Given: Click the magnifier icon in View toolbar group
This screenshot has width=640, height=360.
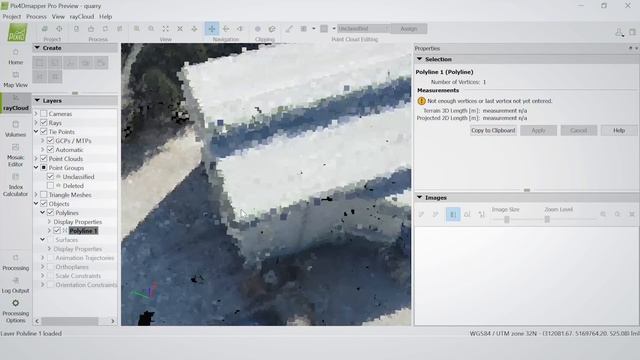Looking at the screenshot, I should pyautogui.click(x=151, y=29).
